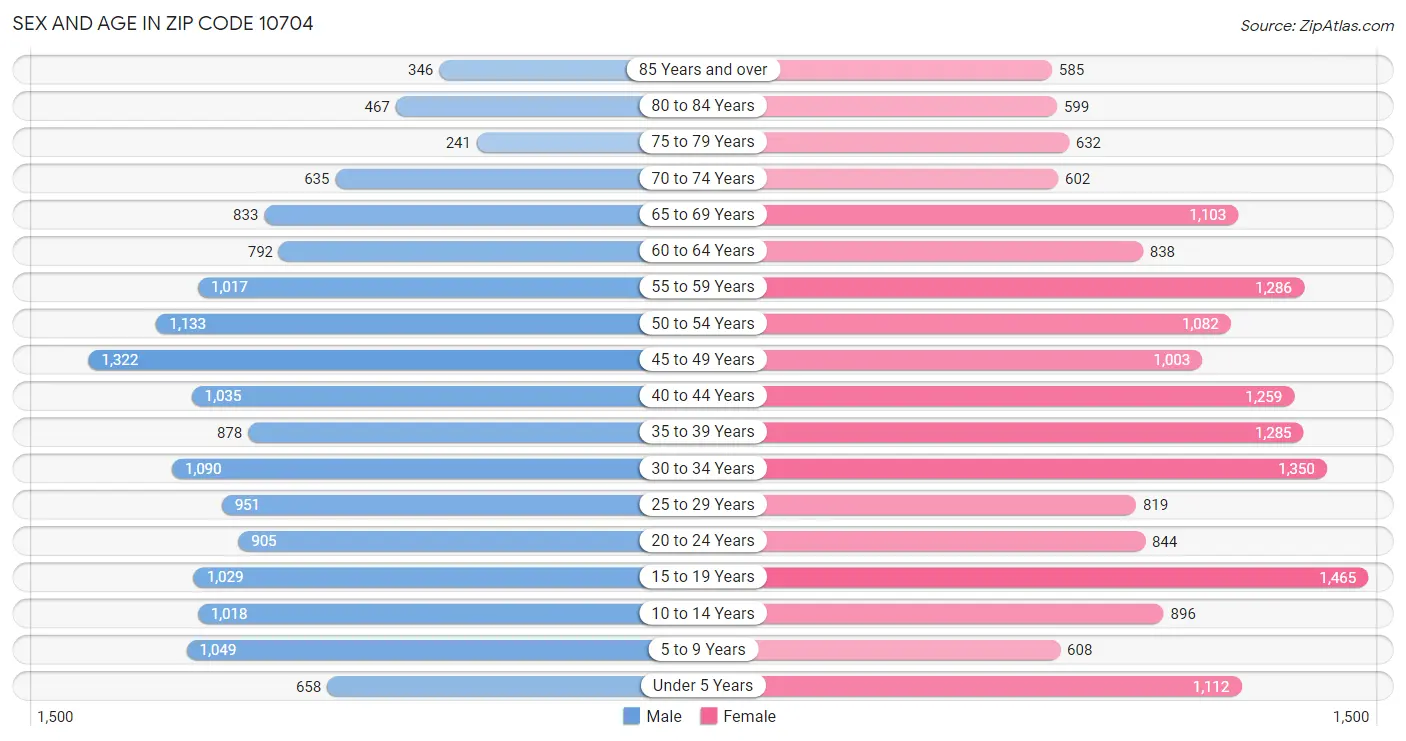Click the blue Male legend swatch
Image resolution: width=1406 pixels, height=741 pixels.
(x=631, y=716)
